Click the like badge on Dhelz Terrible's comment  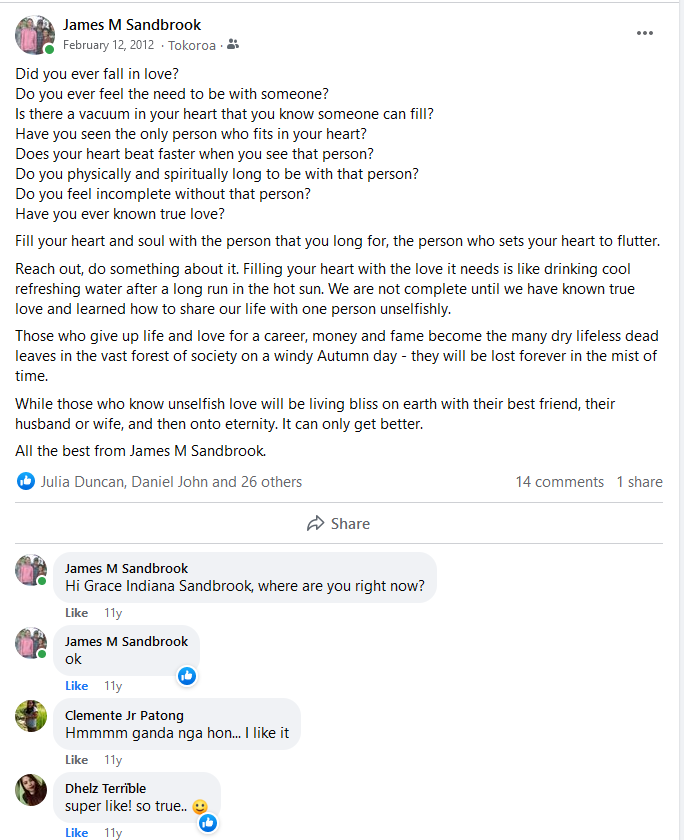coord(207,822)
